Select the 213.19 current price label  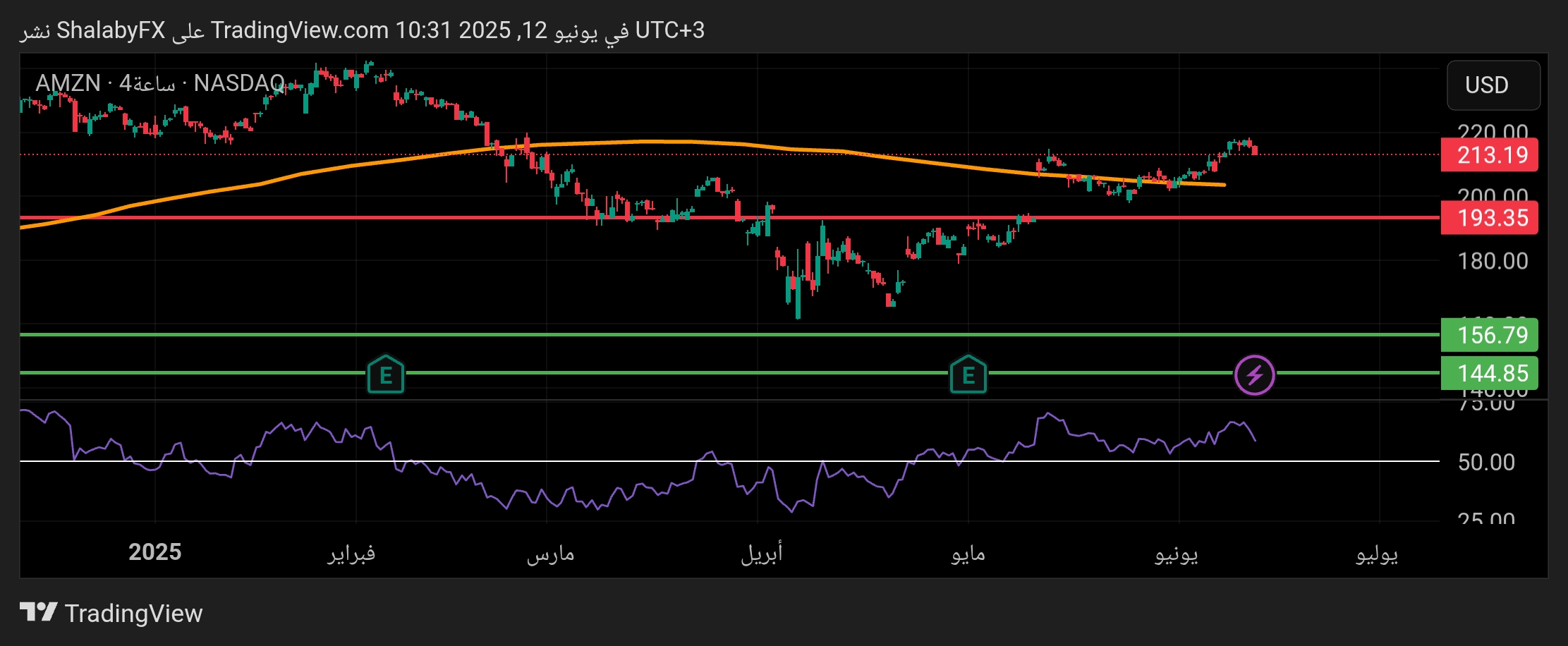pos(1489,155)
